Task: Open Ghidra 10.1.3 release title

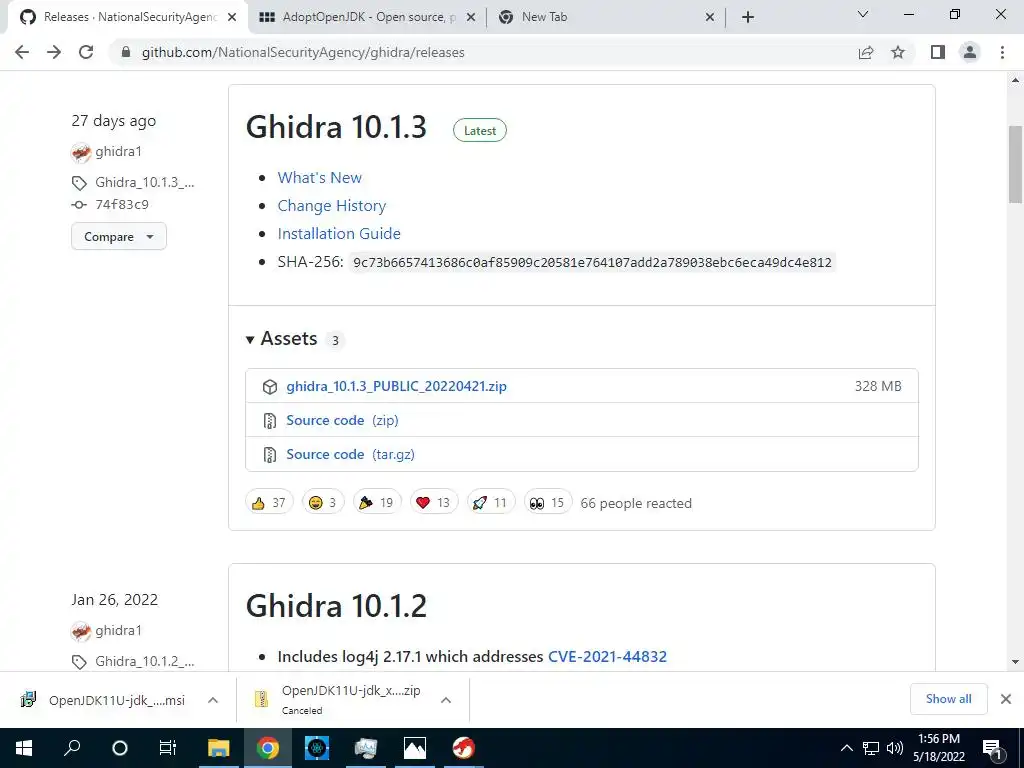Action: click(x=336, y=127)
